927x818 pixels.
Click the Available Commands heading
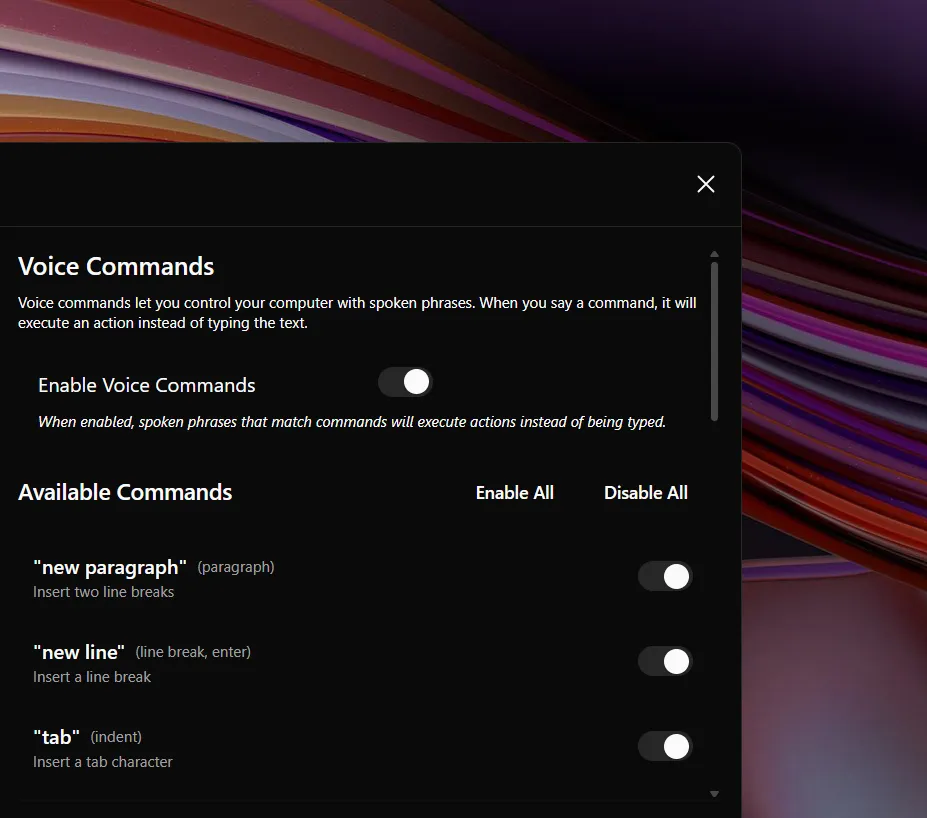tap(125, 492)
